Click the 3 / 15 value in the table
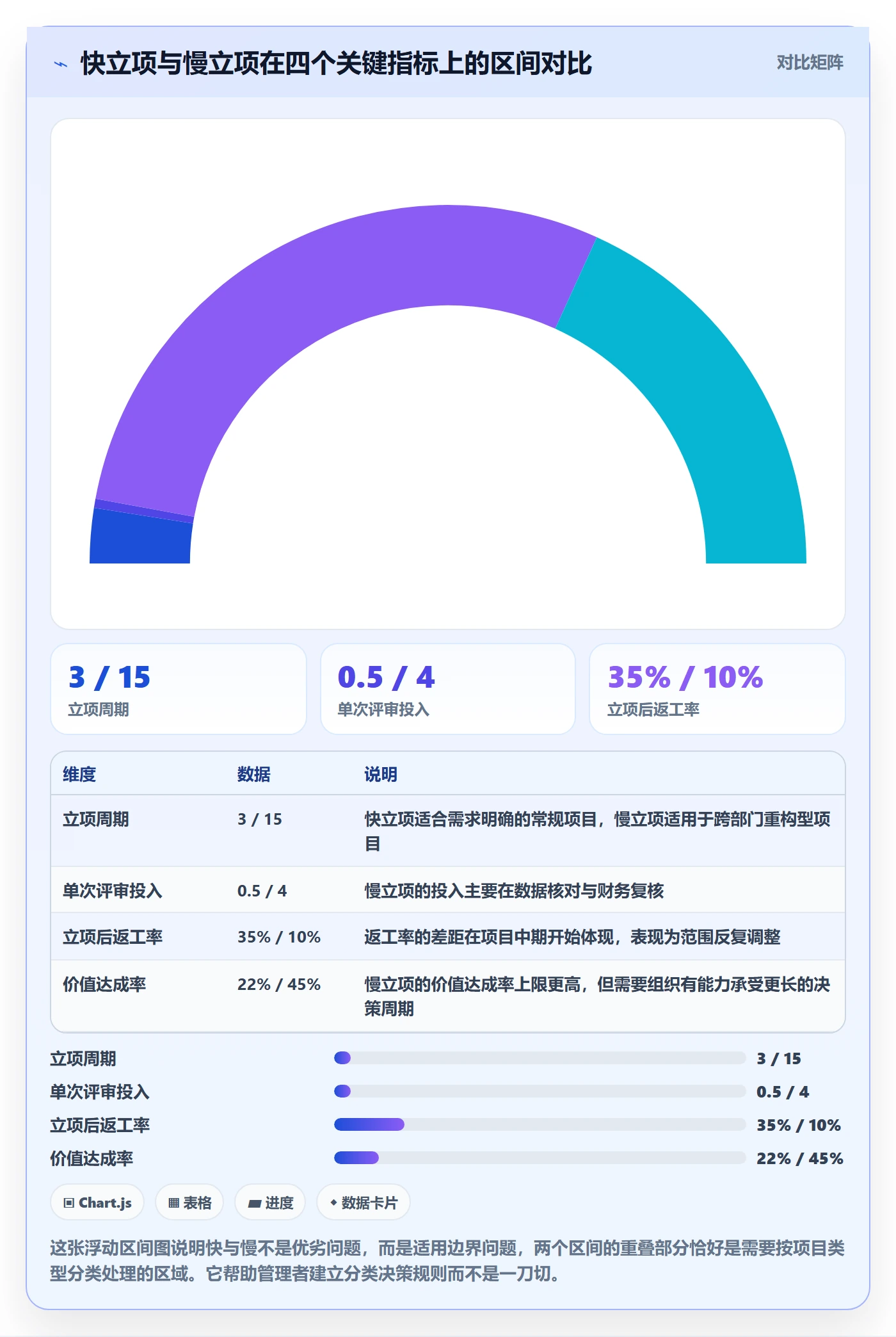 260,819
